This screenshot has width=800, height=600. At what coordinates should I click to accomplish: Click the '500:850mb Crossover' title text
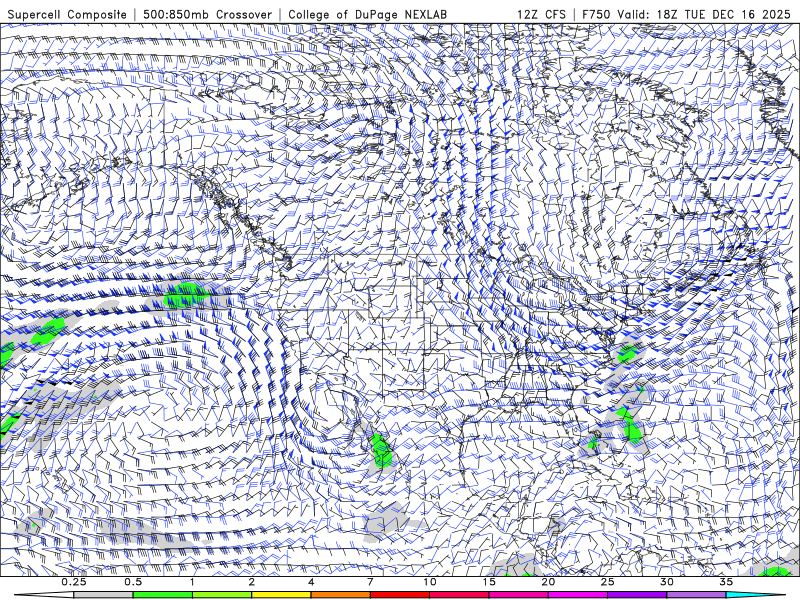208,15
